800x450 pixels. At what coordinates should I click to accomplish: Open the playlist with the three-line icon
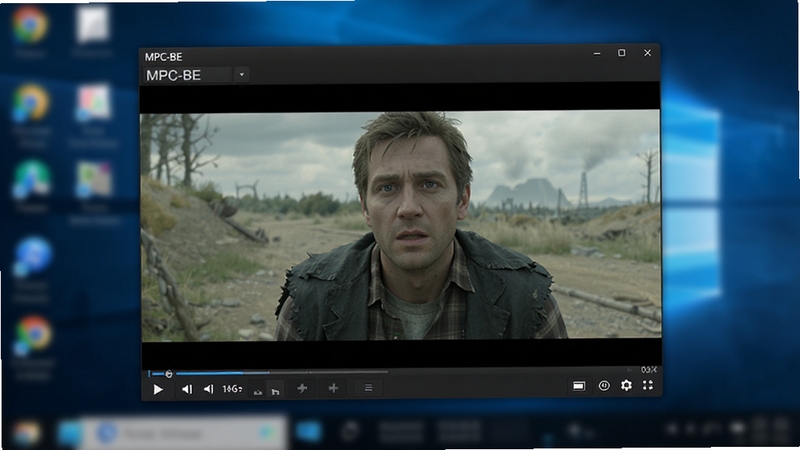pos(368,389)
